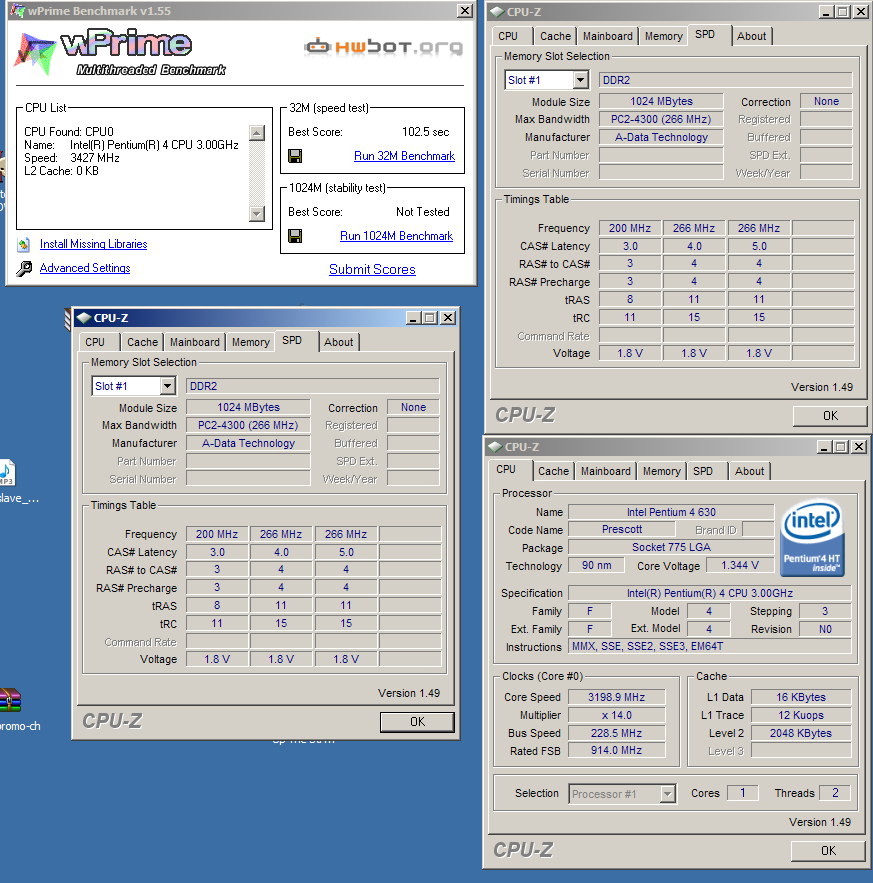This screenshot has height=883, width=873.
Task: Minimize the bottom-left CPU-Z window
Action: [413, 318]
